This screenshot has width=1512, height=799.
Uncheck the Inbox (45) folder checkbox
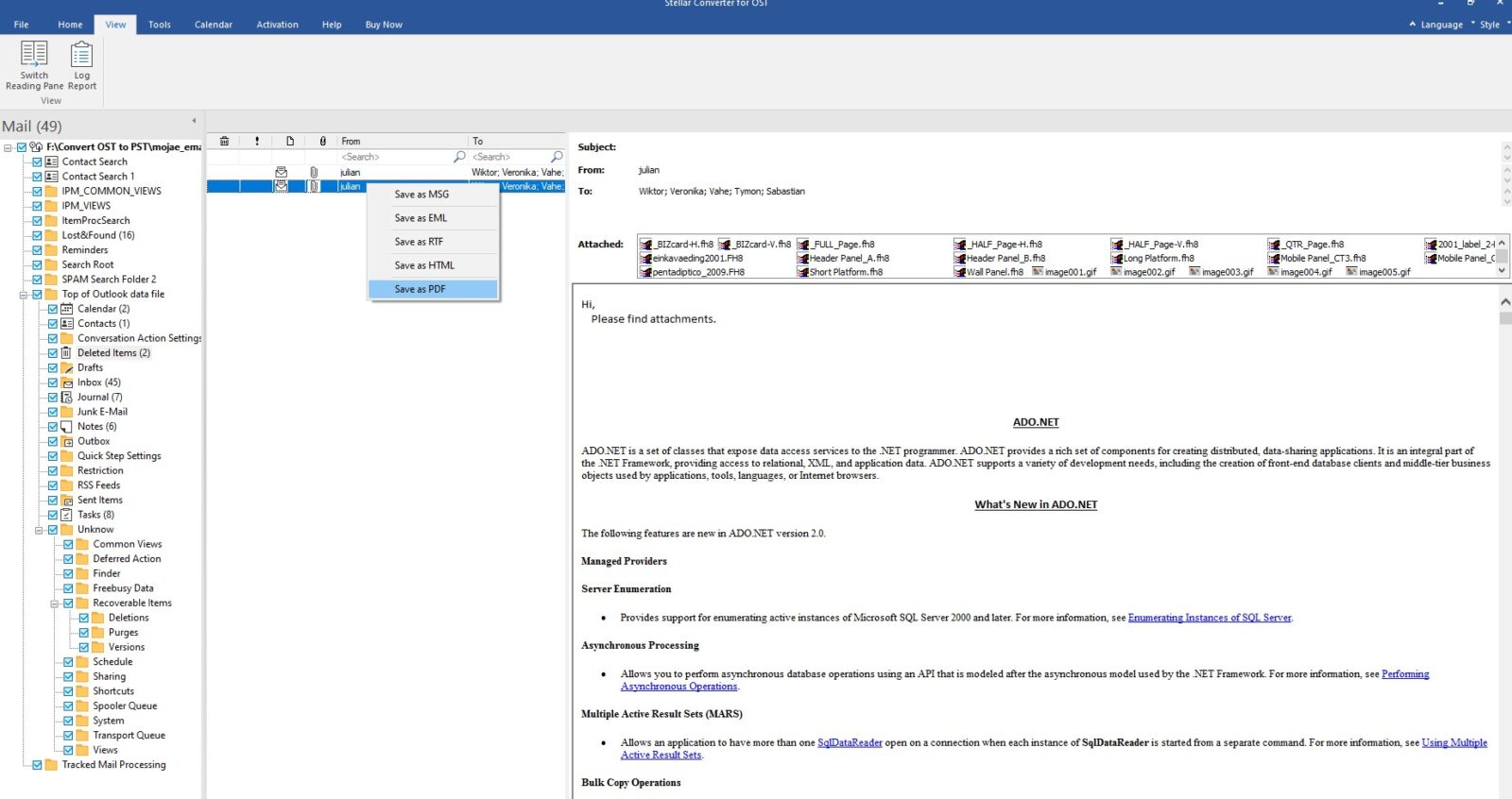pos(53,382)
